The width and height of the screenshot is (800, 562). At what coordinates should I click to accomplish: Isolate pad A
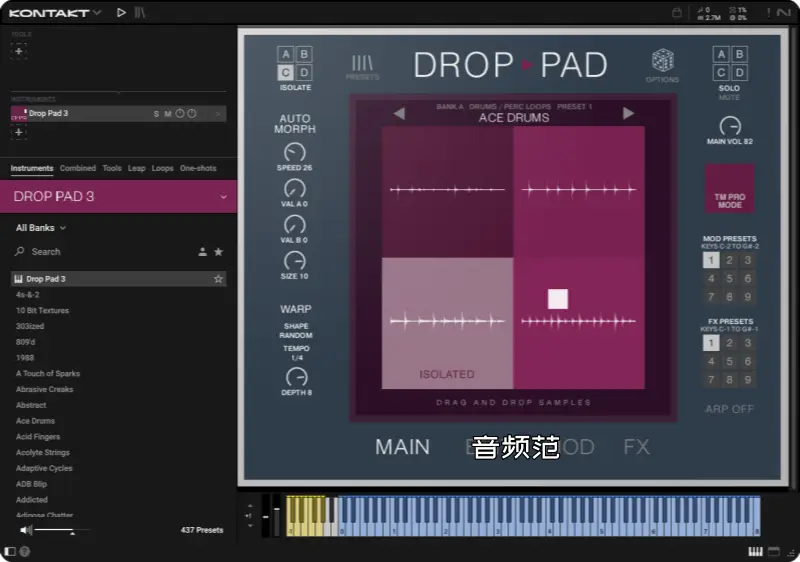(x=286, y=55)
